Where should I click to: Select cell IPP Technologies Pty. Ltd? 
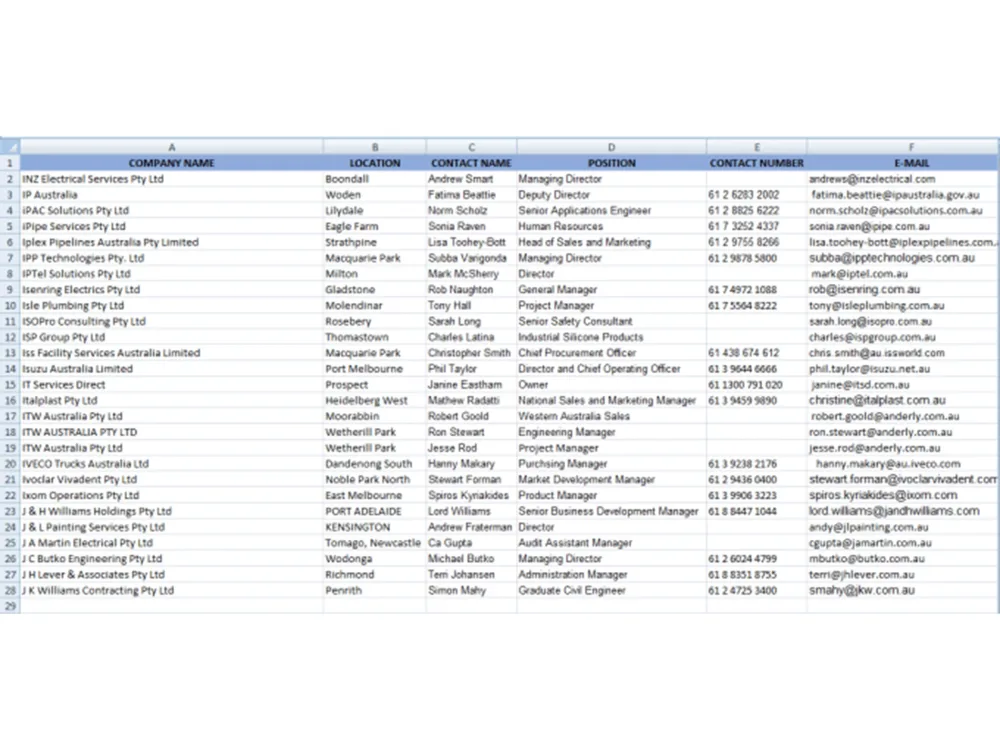tap(172, 258)
